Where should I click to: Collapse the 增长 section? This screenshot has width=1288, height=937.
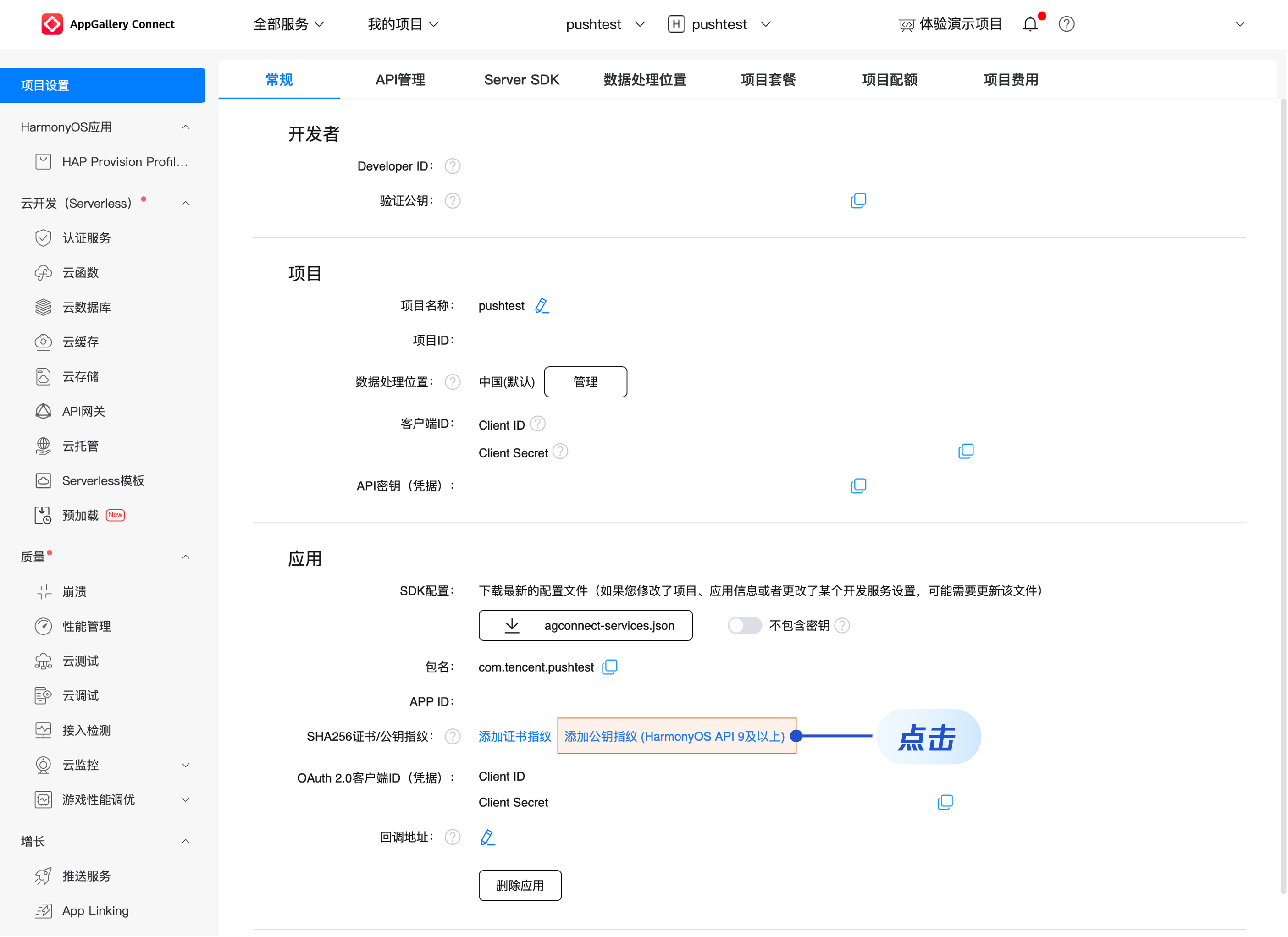pyautogui.click(x=186, y=842)
